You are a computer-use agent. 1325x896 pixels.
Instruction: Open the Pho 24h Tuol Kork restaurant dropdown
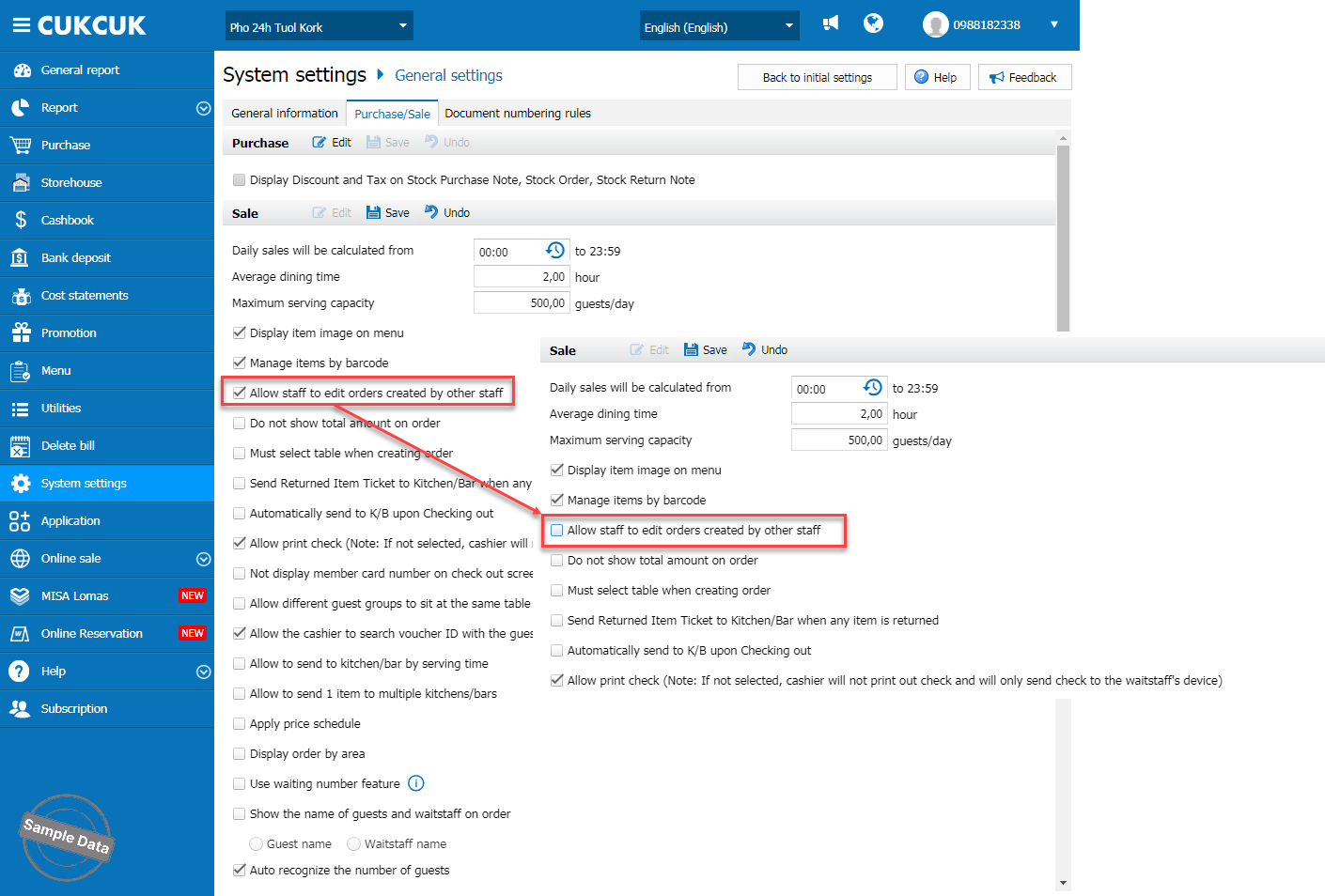click(x=319, y=26)
